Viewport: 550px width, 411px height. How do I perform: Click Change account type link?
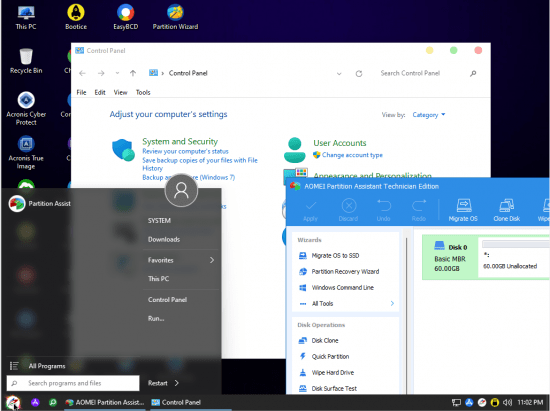coord(352,155)
